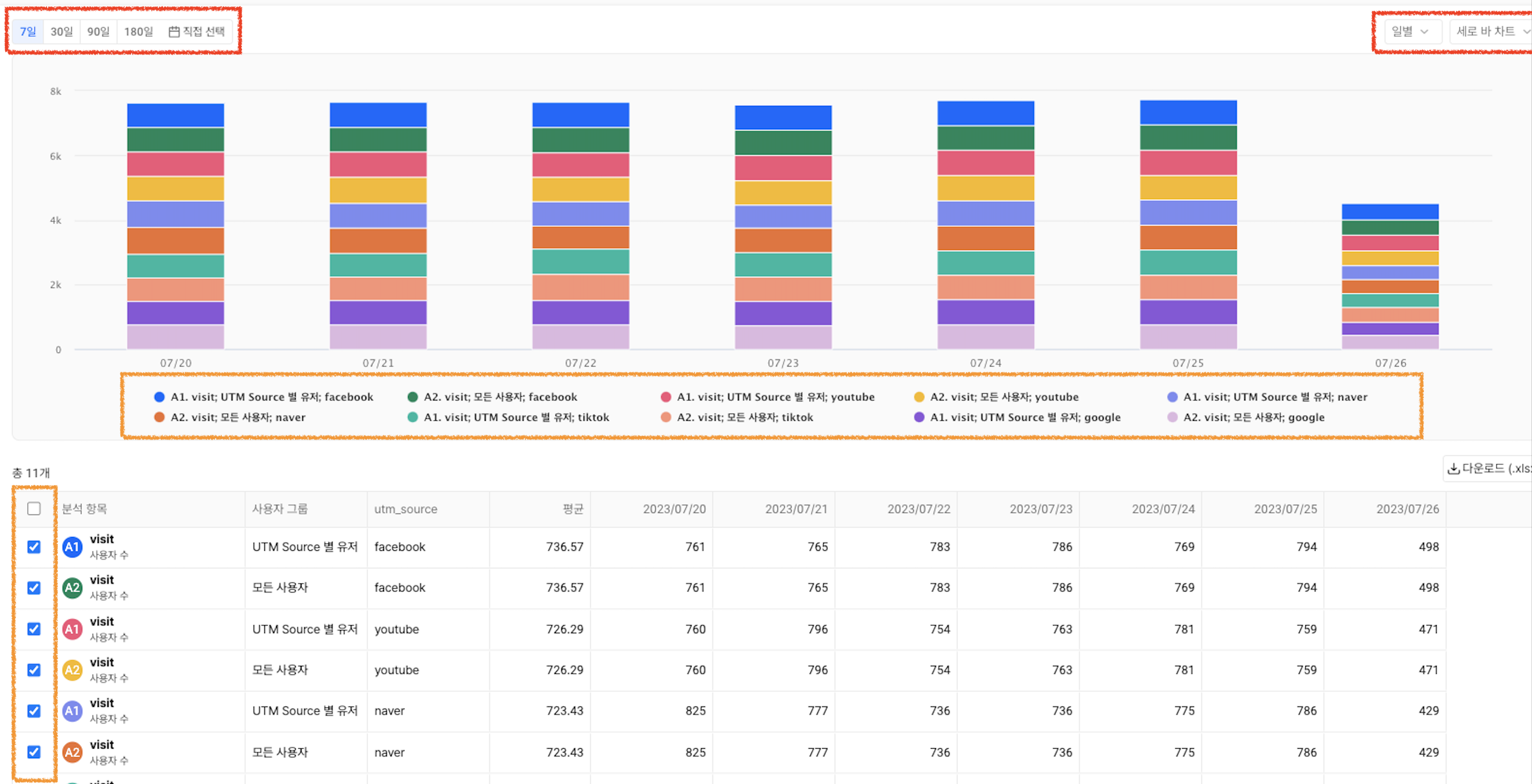Click the green A2 badge for facebook
Image resolution: width=1532 pixels, height=784 pixels.
[x=72, y=588]
